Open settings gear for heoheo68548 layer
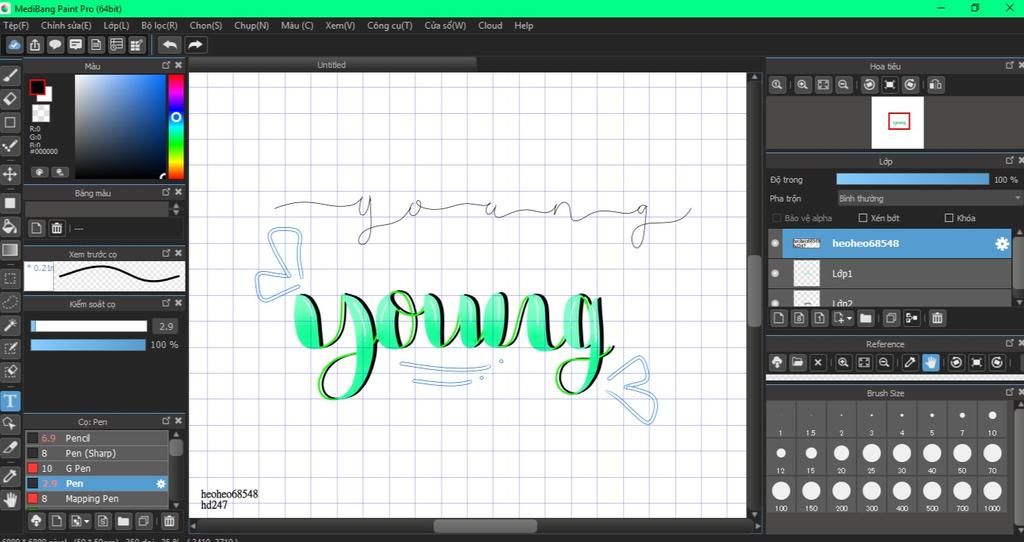The width and height of the screenshot is (1024, 542). (x=1001, y=243)
